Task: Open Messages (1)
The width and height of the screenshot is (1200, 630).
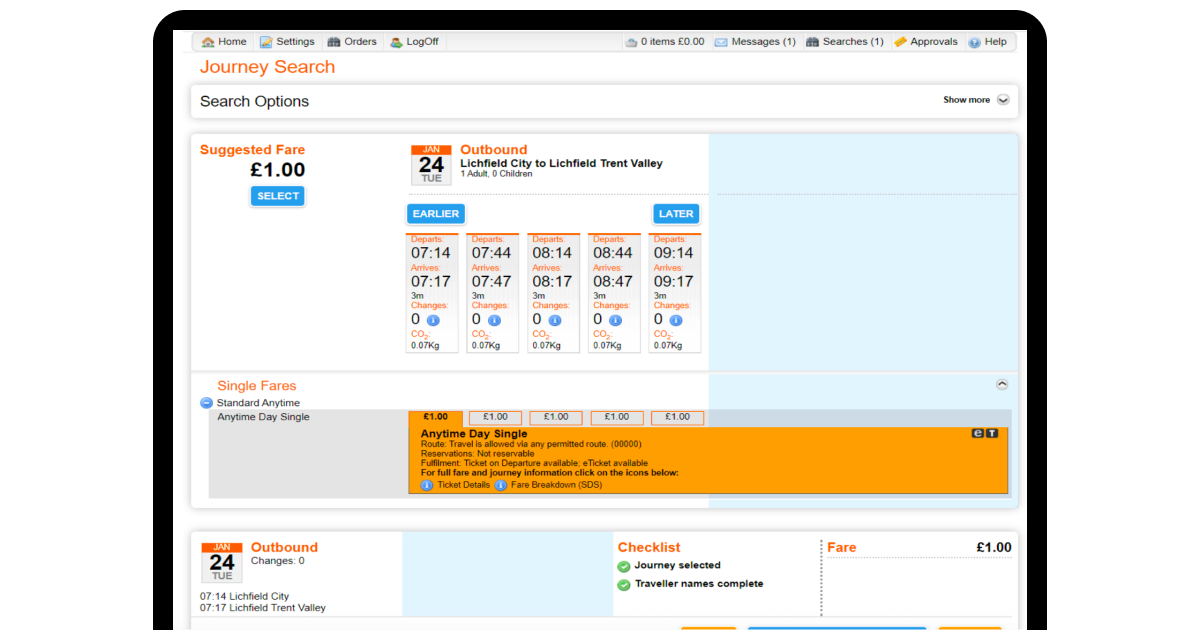Action: (755, 42)
